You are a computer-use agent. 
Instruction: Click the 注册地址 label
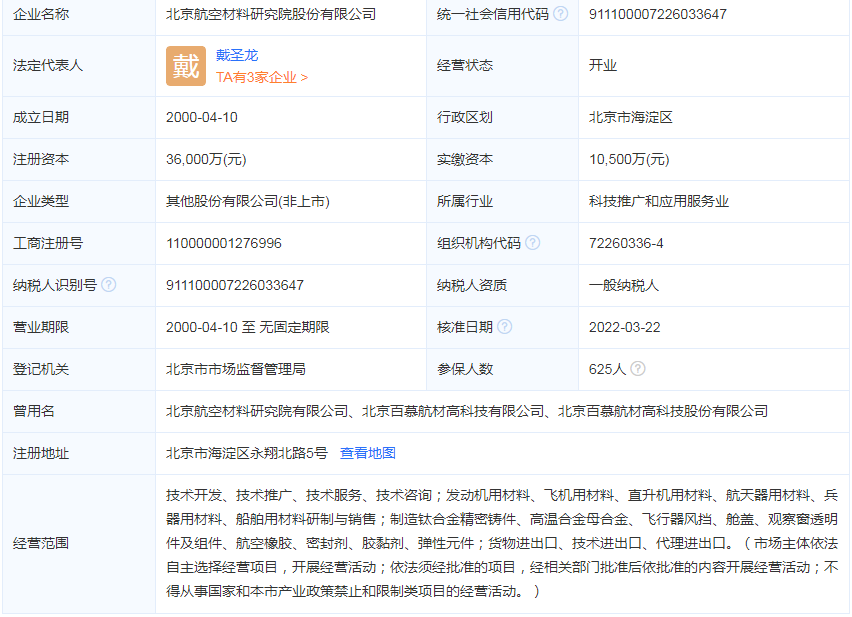[41, 453]
